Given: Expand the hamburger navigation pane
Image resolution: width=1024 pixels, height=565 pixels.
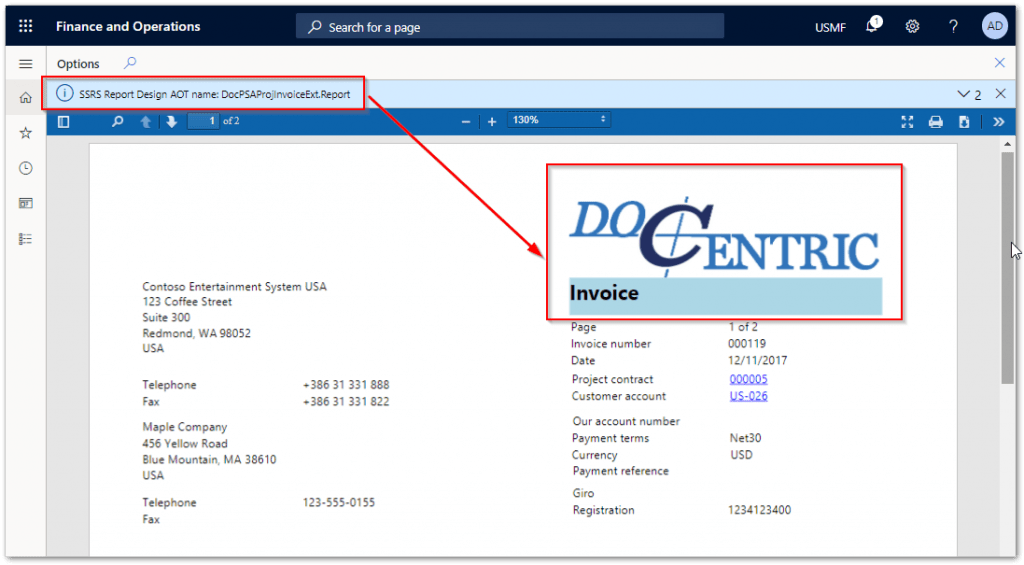Looking at the screenshot, I should click(25, 63).
